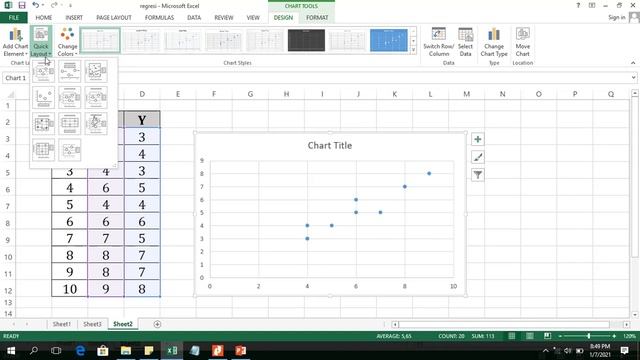The width and height of the screenshot is (640, 360).
Task: Apply the dark black chart style
Action: 306,40
